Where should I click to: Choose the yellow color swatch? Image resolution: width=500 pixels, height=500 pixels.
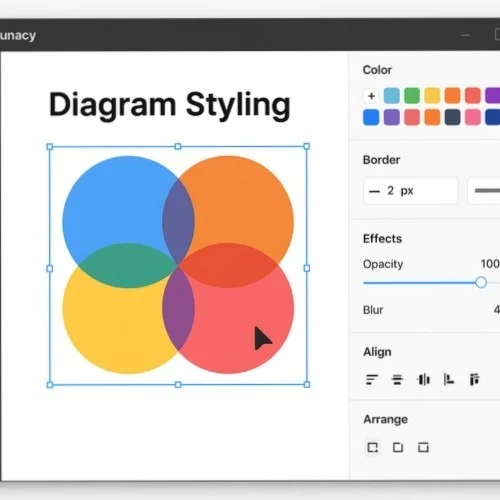(432, 96)
